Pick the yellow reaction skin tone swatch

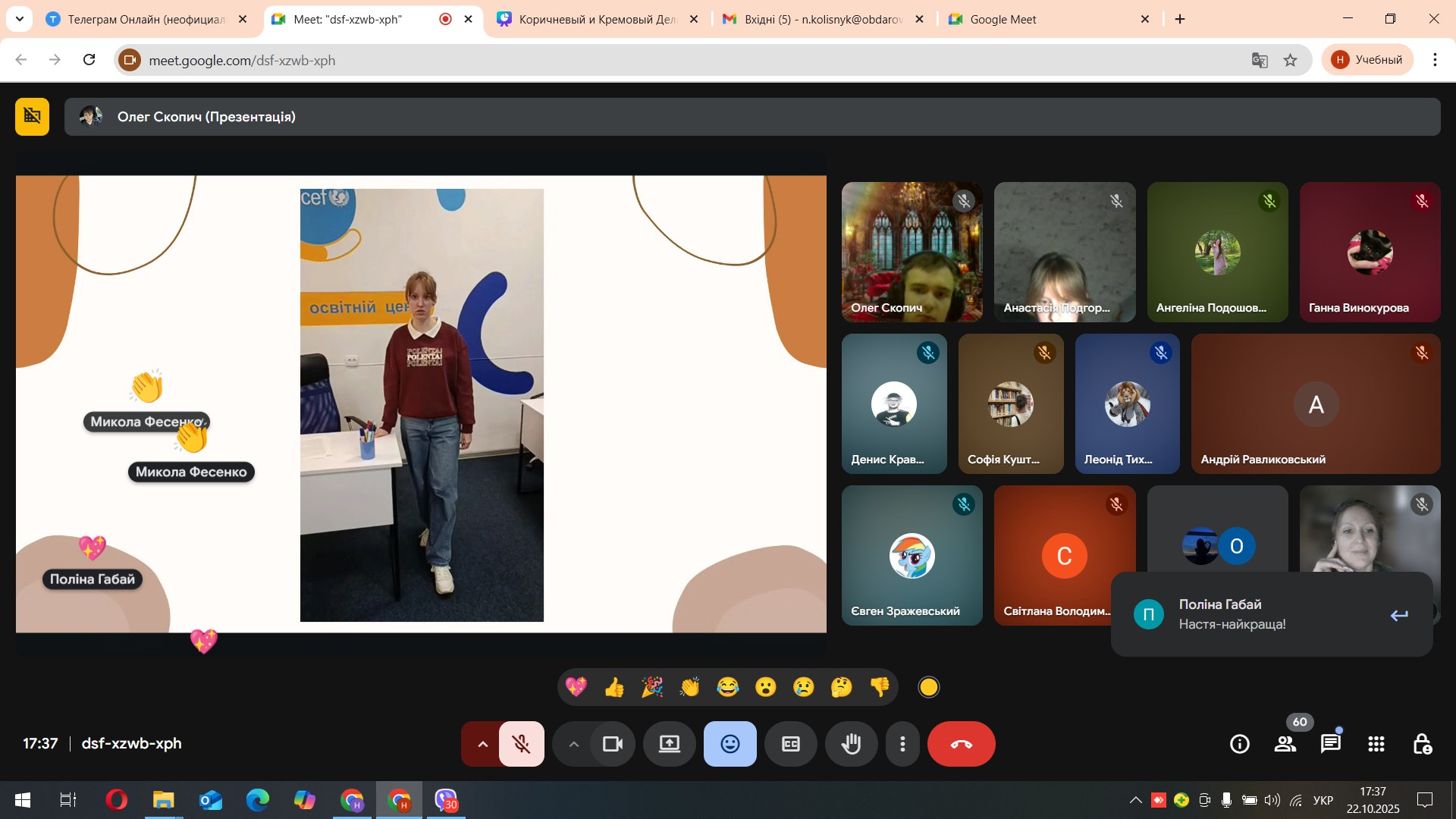click(928, 687)
